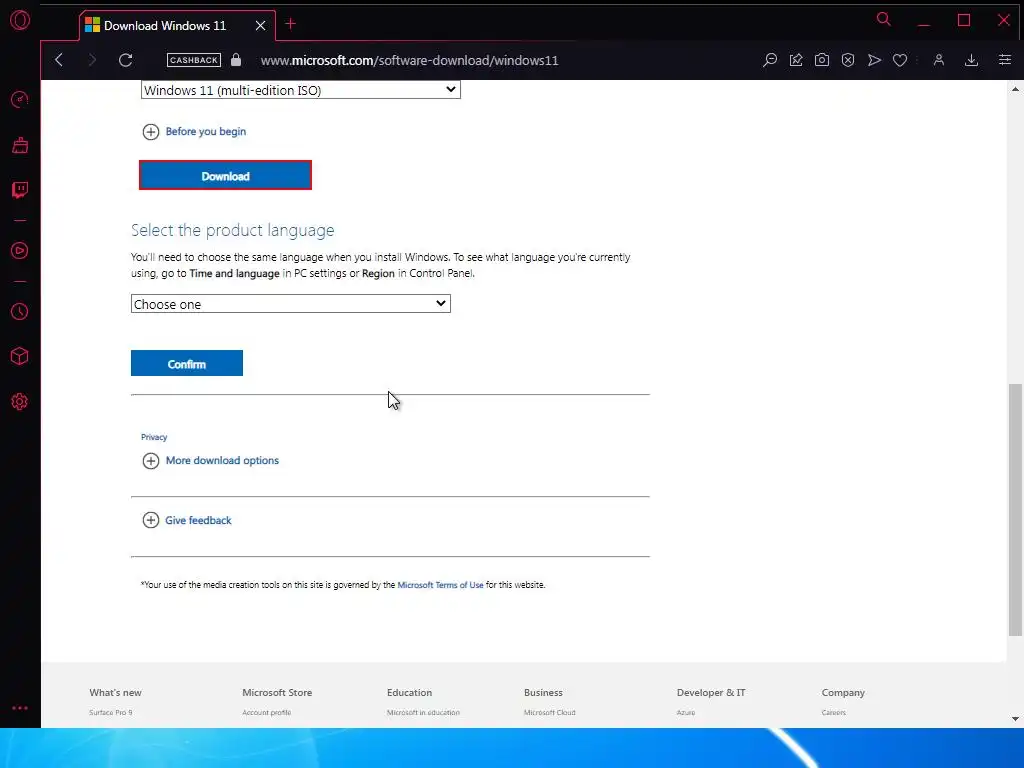The image size is (1024, 768).
Task: Open Careers footer link
Action: coord(833,712)
